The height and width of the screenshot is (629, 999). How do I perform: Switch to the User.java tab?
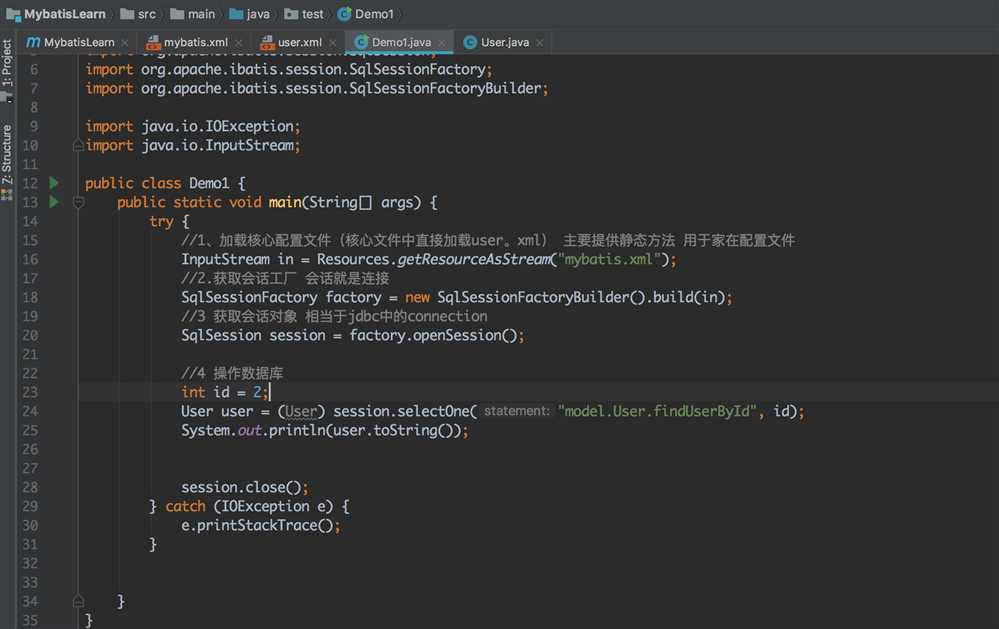click(505, 42)
